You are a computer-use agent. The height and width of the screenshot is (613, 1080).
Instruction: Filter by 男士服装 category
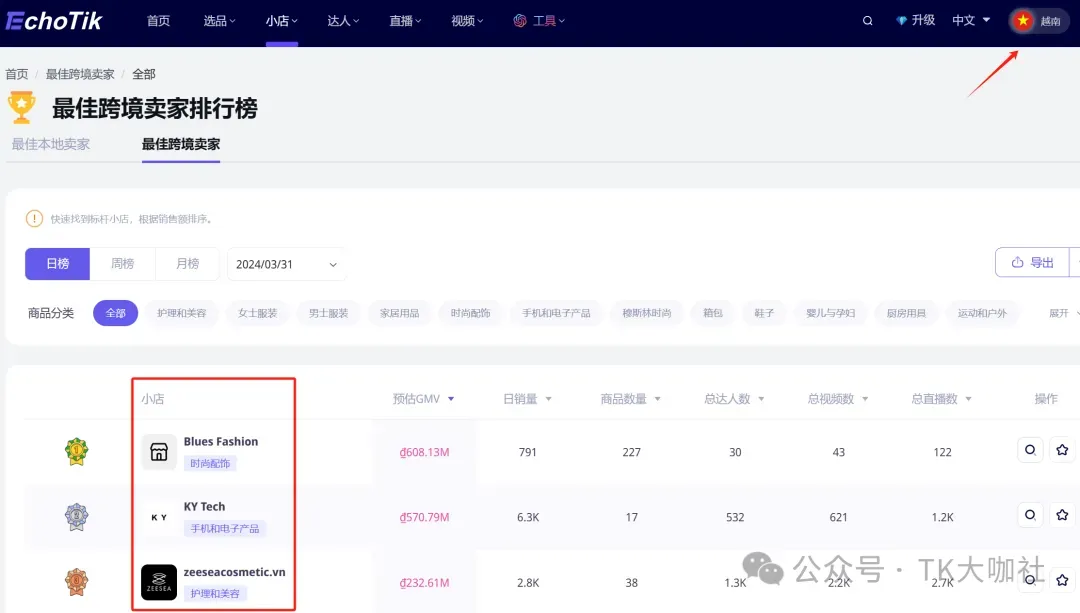pos(329,313)
